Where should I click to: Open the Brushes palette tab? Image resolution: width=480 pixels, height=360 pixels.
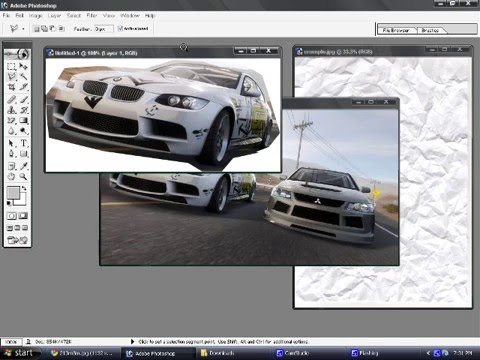430,30
